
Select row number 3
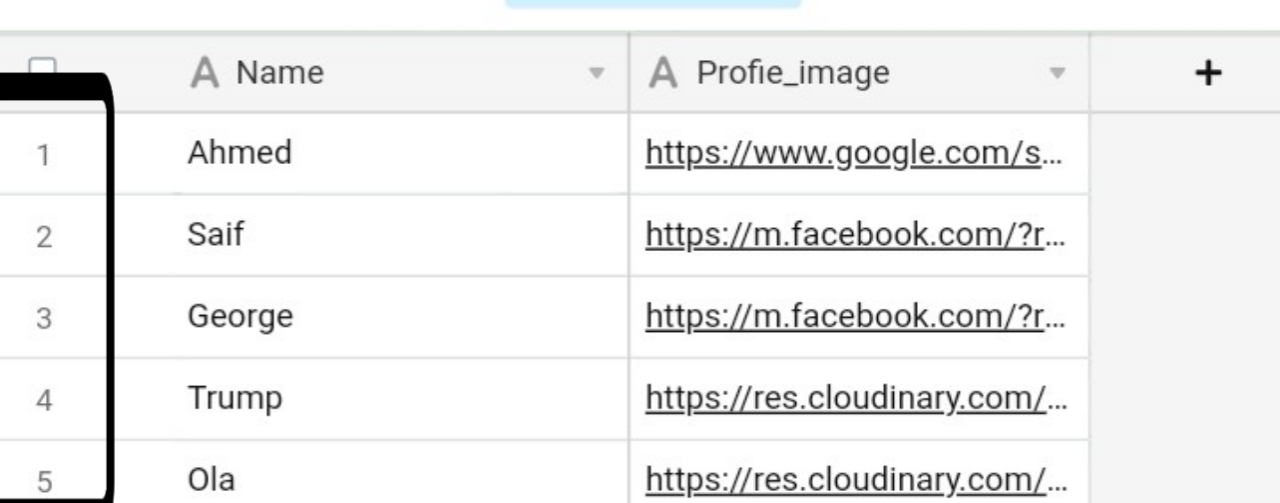click(x=44, y=320)
